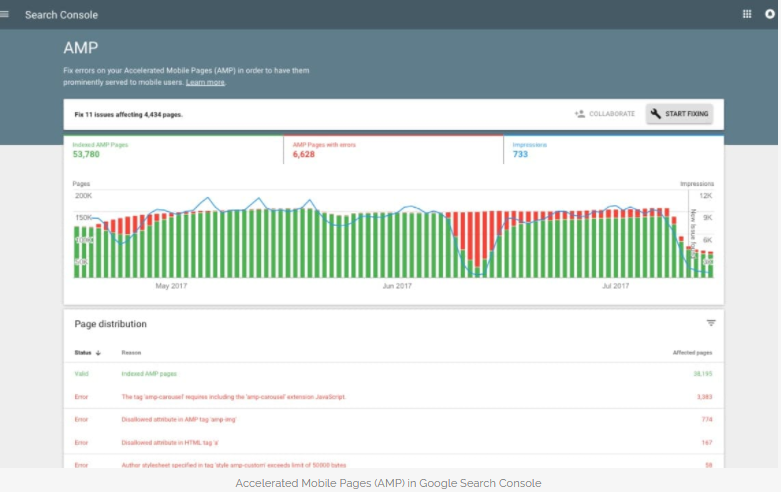Click the Start Fixing wrench button
Screen dimensions: 781x492
[x=679, y=114]
